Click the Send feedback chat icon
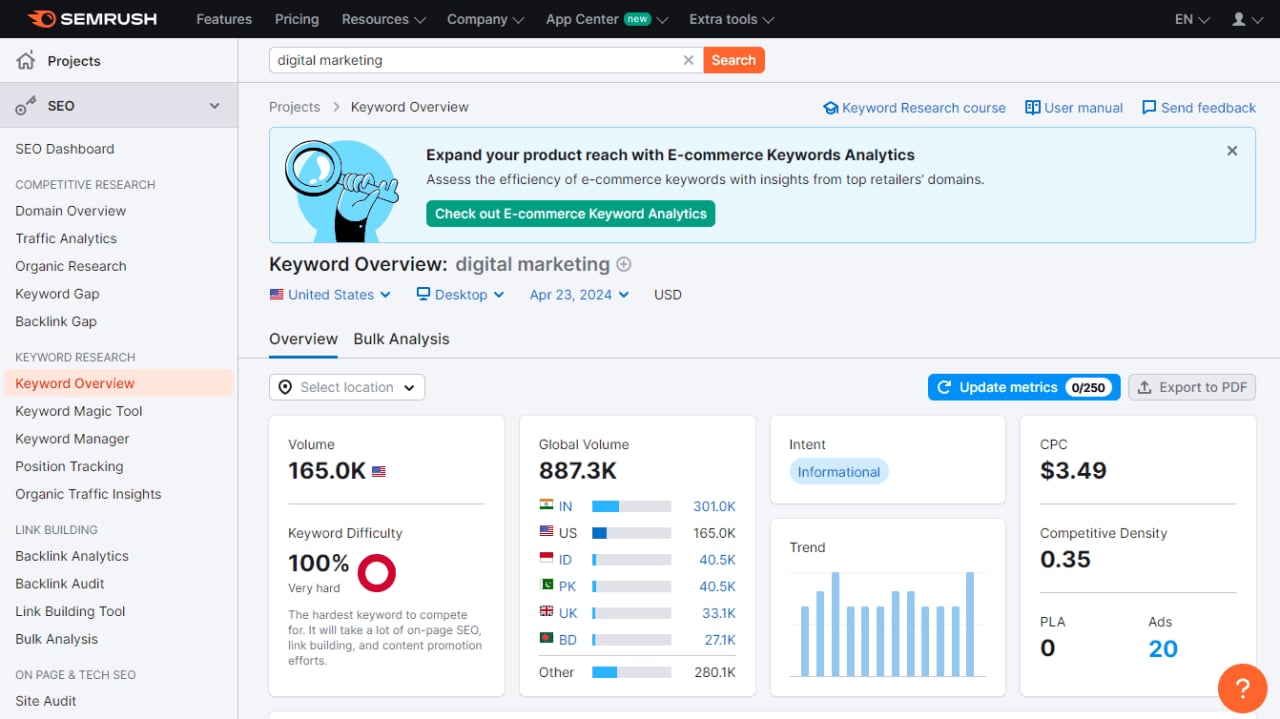 tap(1149, 108)
